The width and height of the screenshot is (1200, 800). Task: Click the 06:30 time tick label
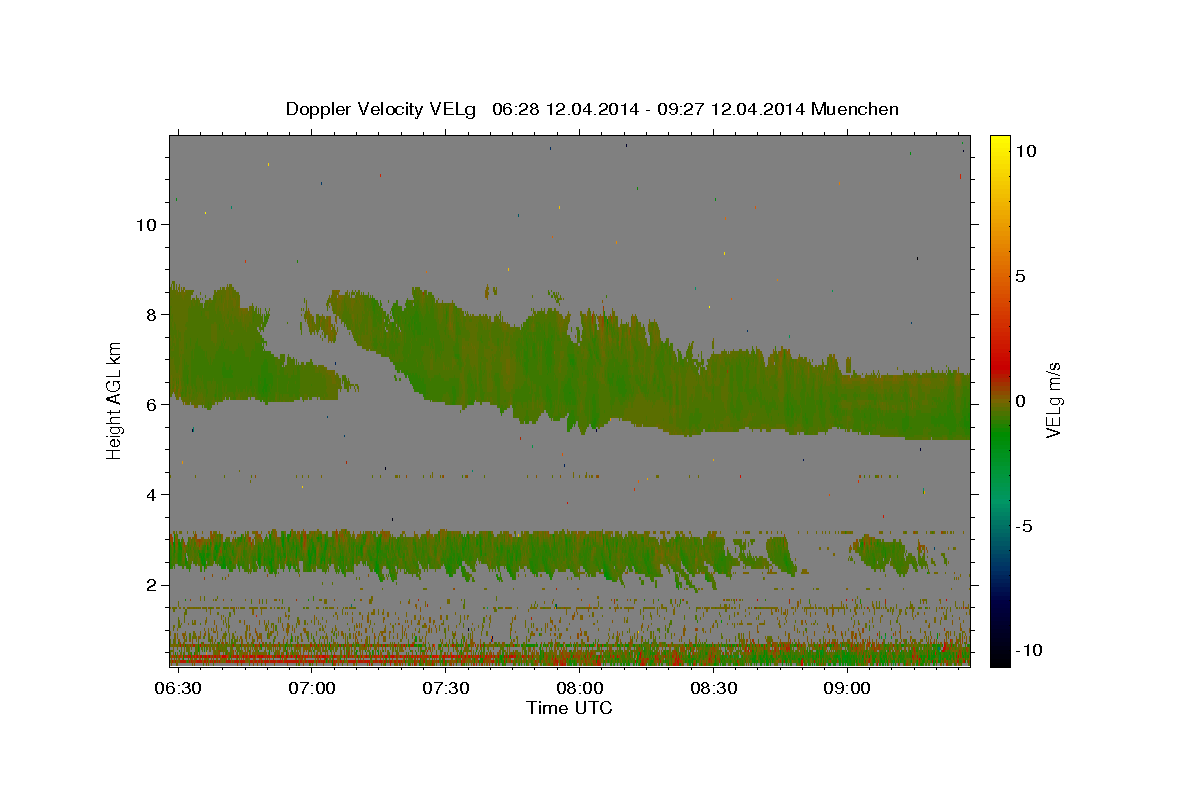pyautogui.click(x=179, y=689)
